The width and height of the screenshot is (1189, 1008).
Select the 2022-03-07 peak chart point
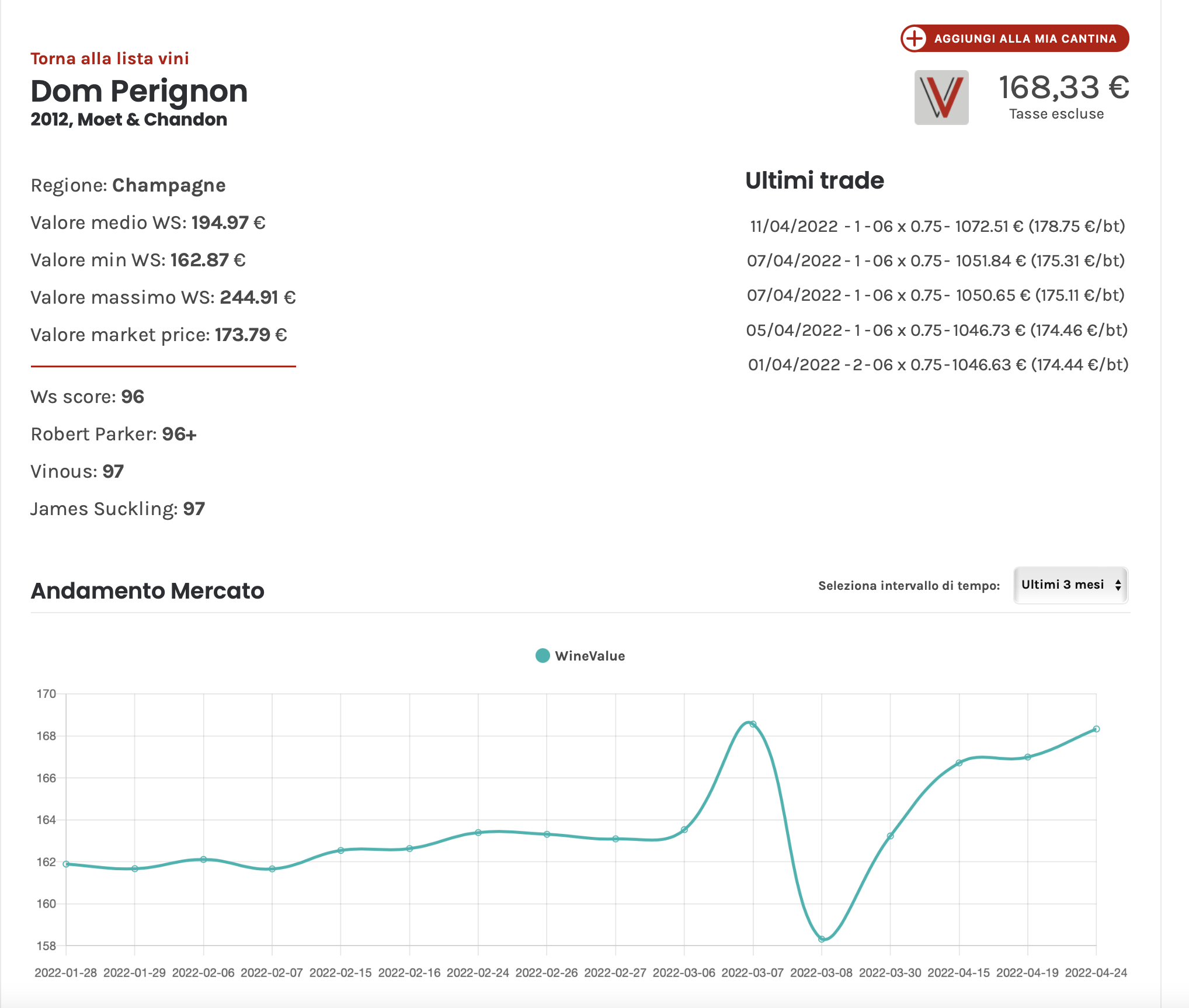coord(753,724)
